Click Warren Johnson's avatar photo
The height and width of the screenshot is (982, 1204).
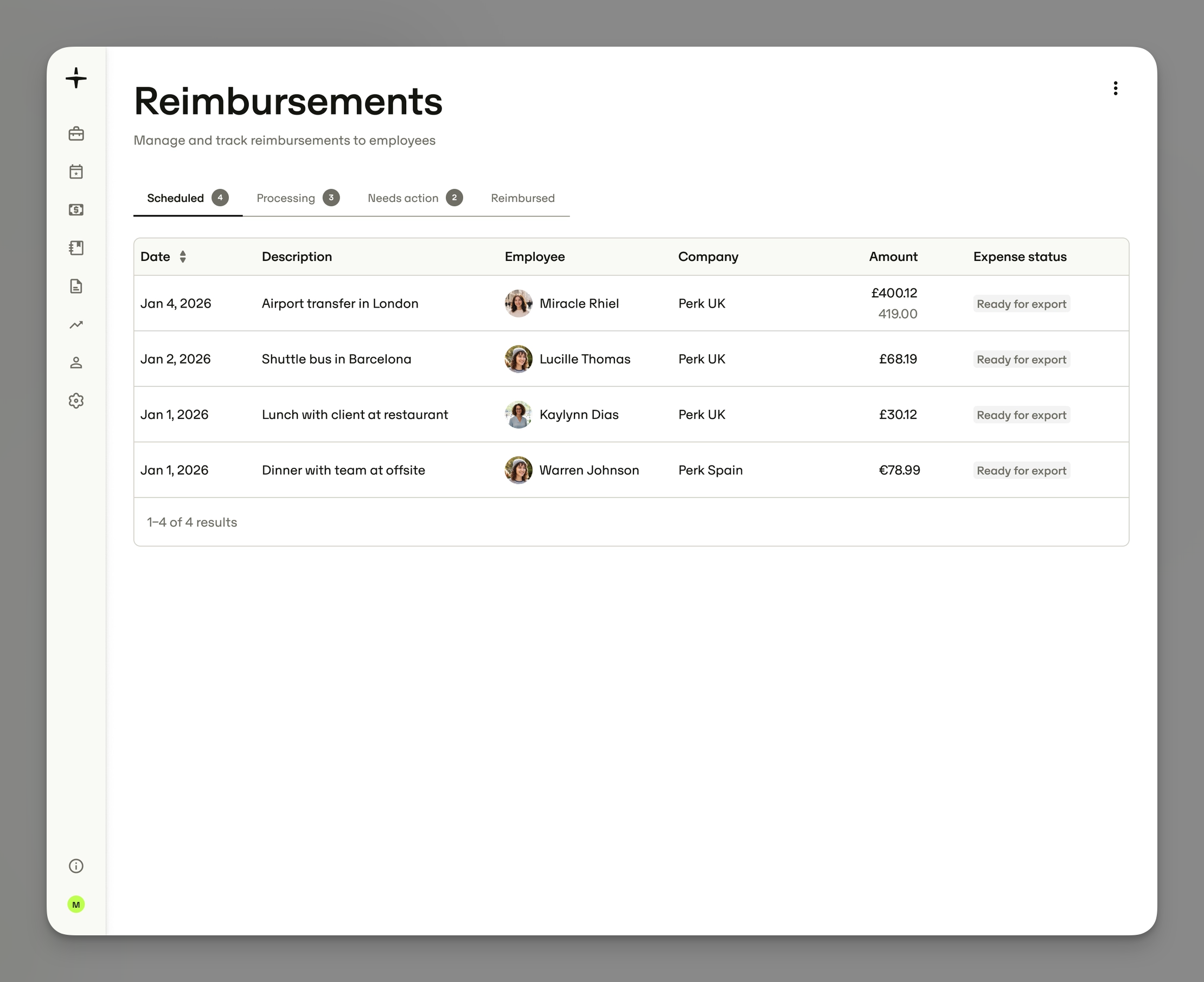click(518, 470)
